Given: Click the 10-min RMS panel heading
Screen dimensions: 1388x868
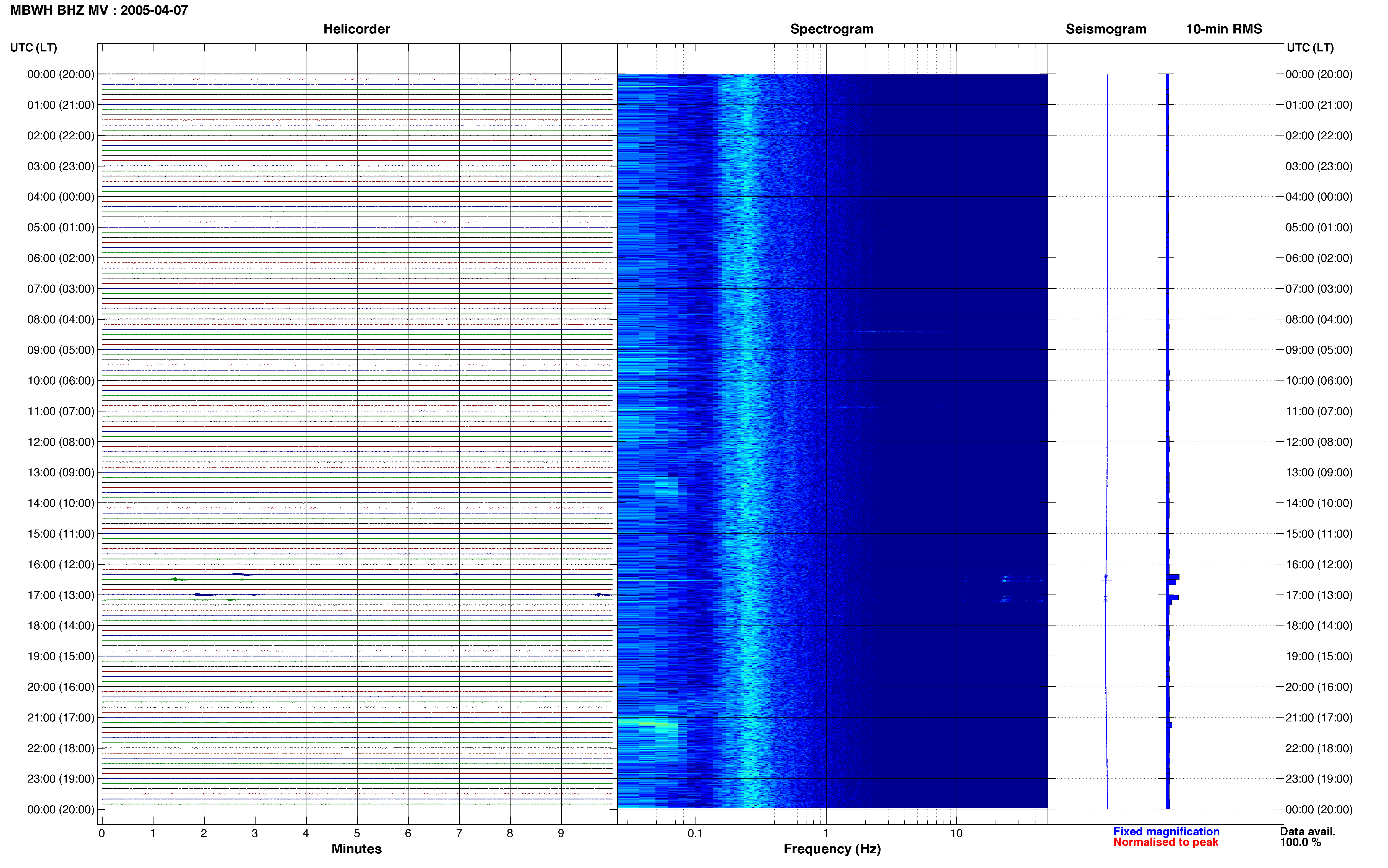Looking at the screenshot, I should 1224,29.
